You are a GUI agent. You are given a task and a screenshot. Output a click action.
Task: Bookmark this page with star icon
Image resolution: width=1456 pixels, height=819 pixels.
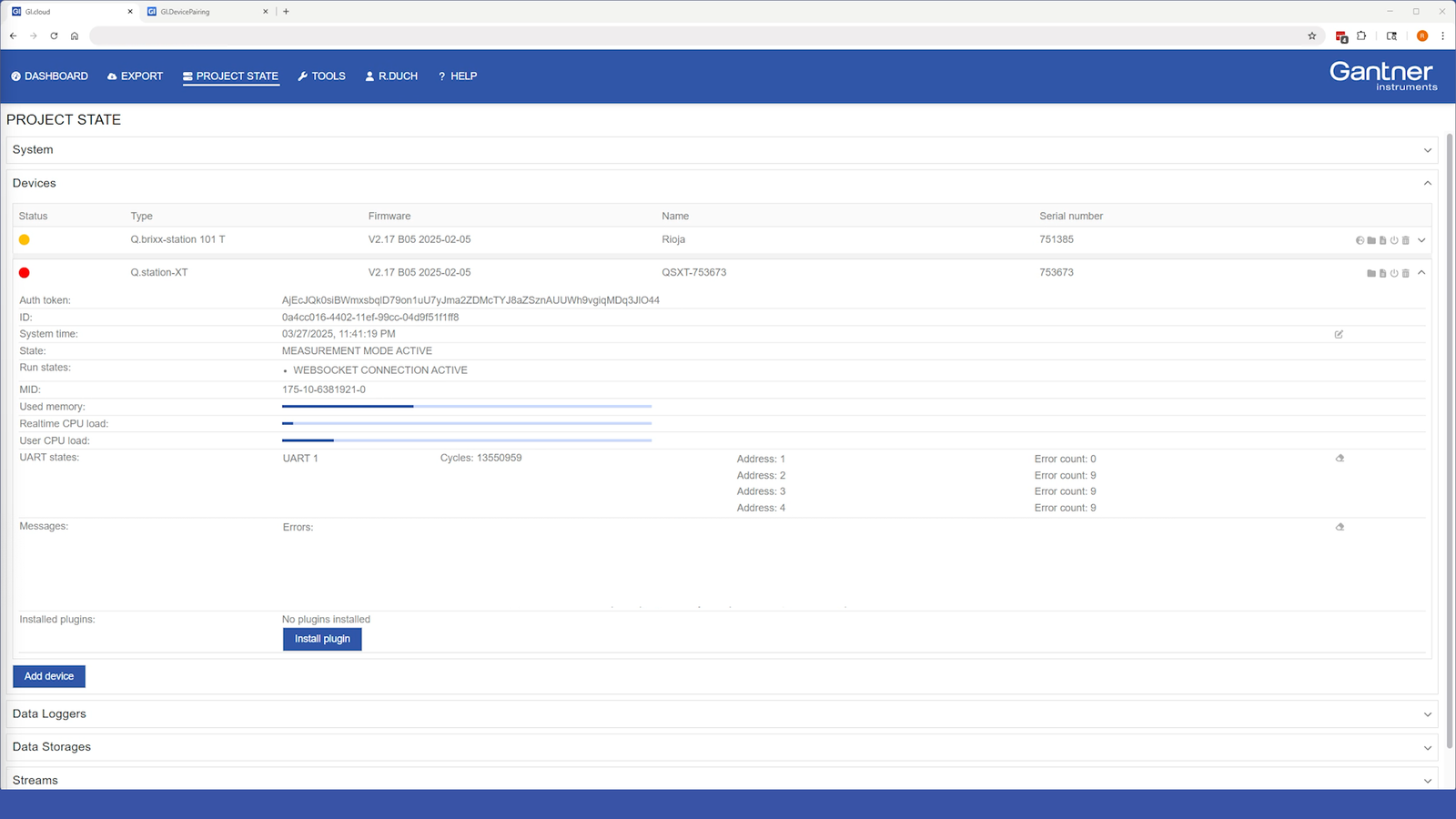pos(1312,36)
